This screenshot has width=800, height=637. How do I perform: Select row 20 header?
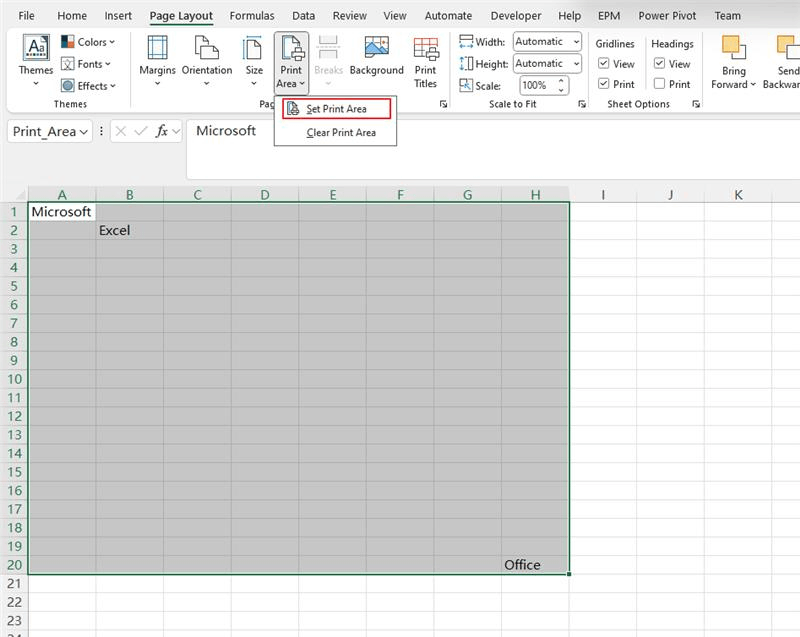pos(14,565)
